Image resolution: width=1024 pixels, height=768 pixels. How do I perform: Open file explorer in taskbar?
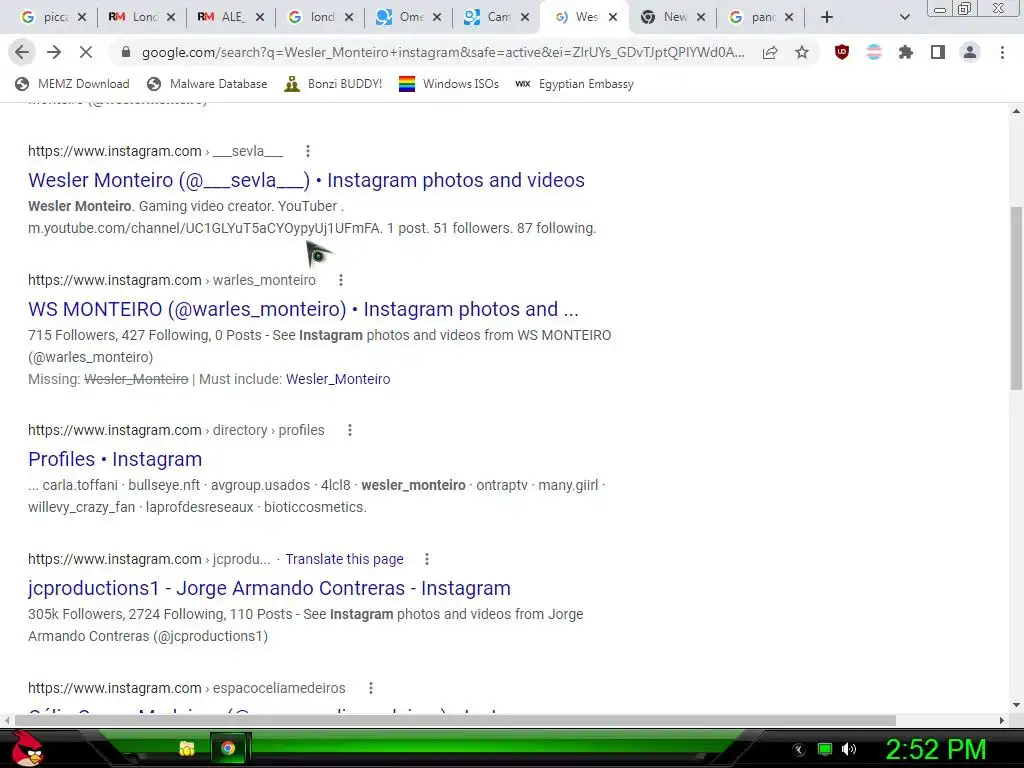(x=187, y=748)
